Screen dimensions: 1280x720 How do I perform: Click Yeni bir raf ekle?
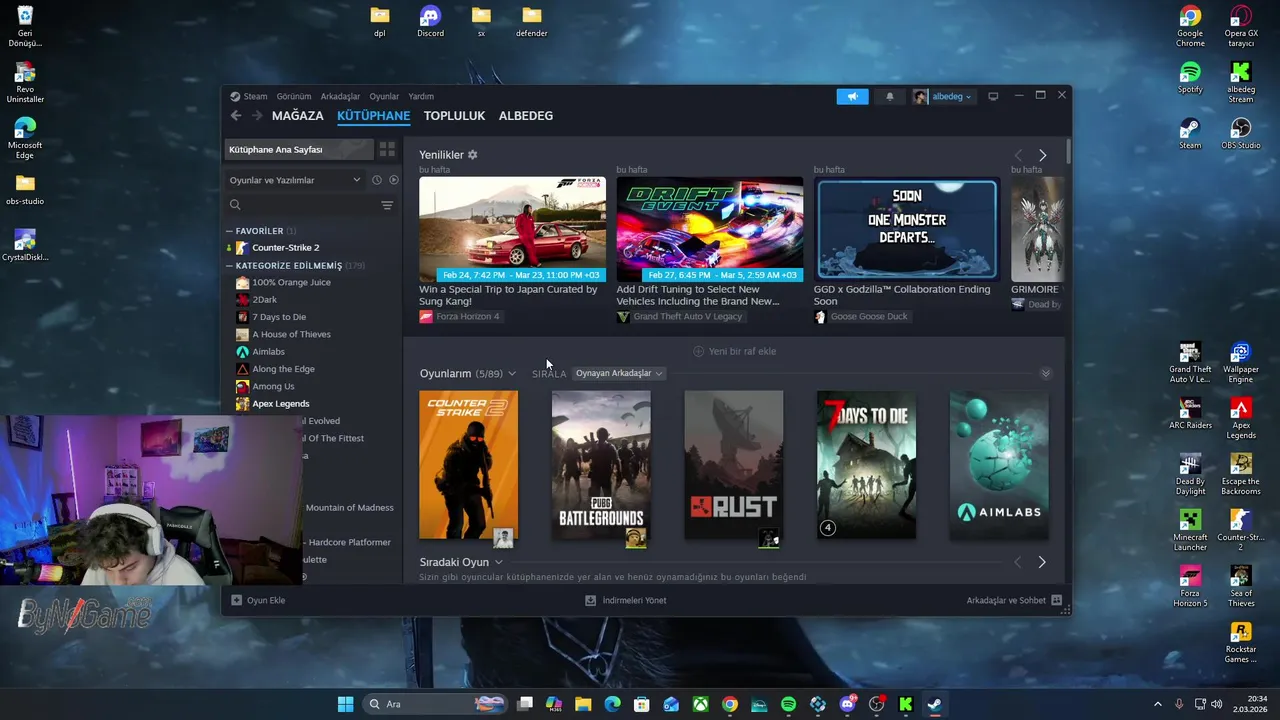pos(734,351)
